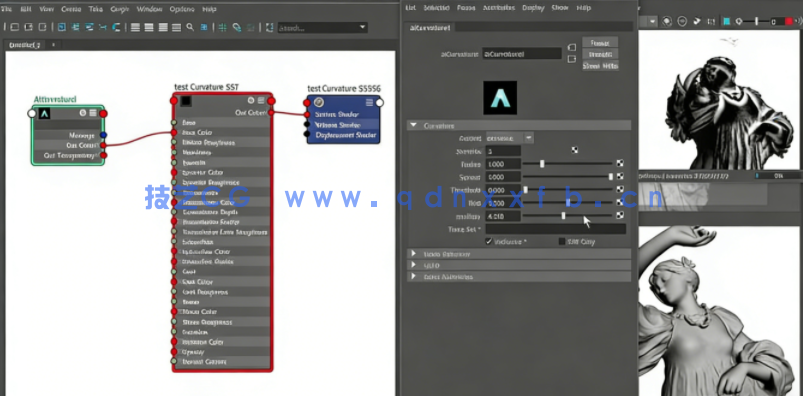803x396 pixels.
Task: Click output connection icon below it beside name
Action: pos(572,59)
